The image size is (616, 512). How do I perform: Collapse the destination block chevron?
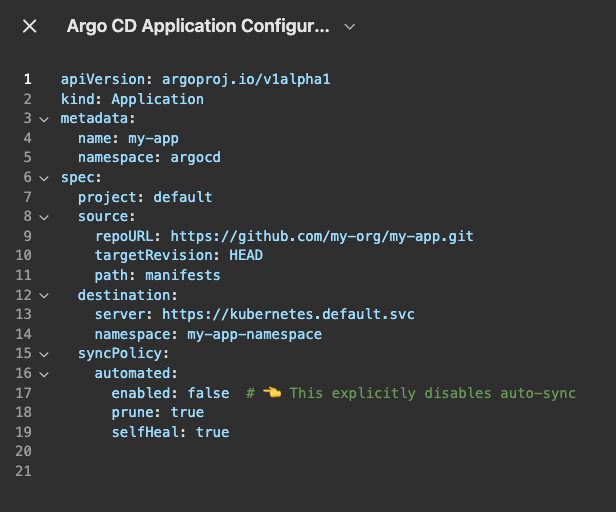(43, 295)
